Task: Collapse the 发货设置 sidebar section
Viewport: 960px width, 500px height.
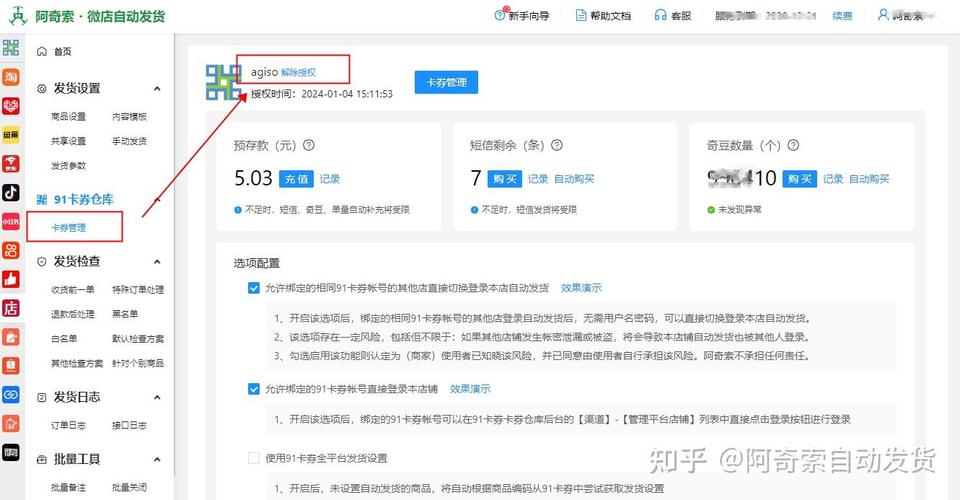Action: [x=157, y=88]
